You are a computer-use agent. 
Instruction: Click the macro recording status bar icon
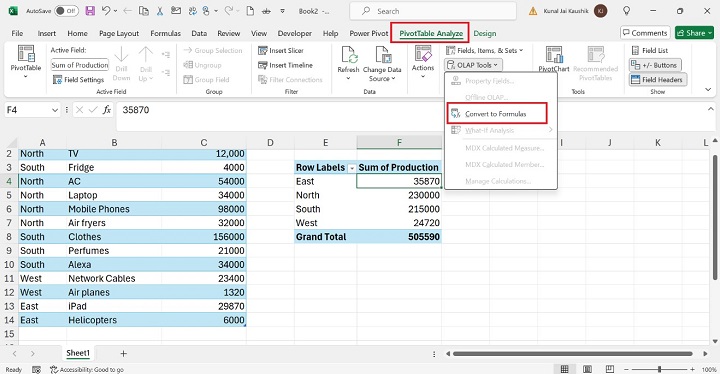pos(36,369)
